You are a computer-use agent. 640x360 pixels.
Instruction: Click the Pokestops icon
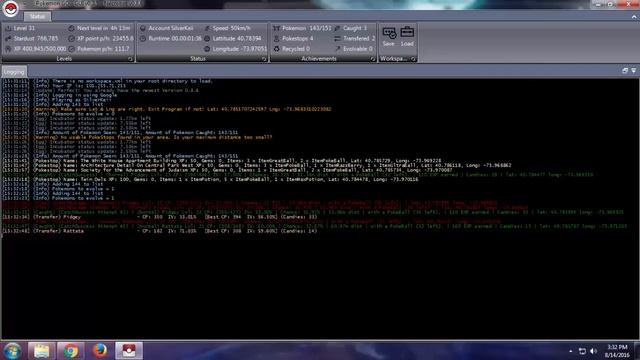pyautogui.click(x=276, y=38)
